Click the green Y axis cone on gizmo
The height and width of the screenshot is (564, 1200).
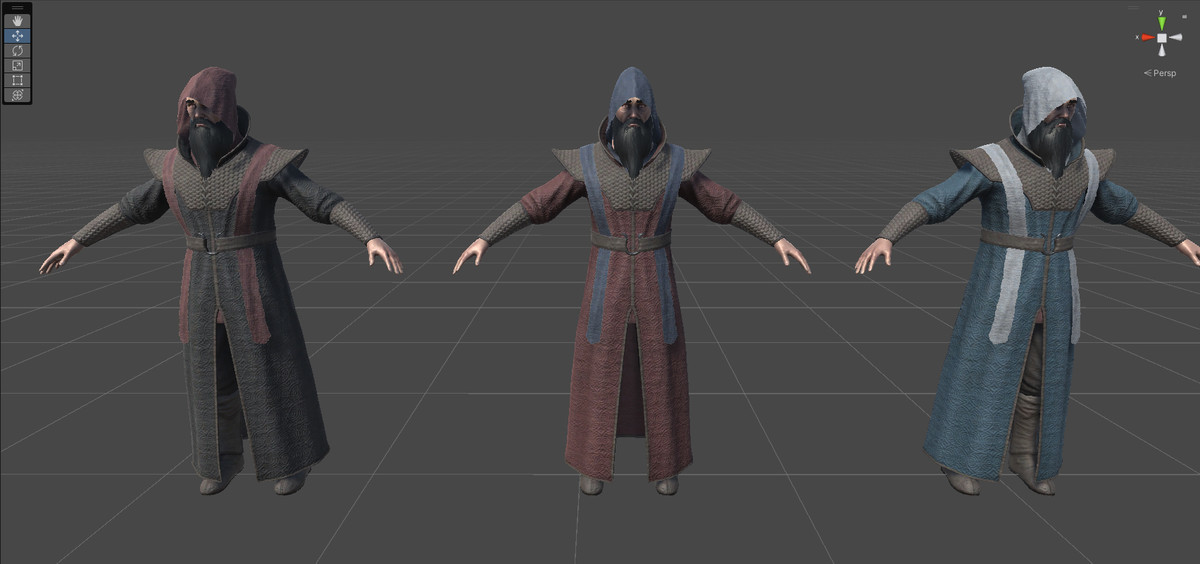click(1162, 22)
